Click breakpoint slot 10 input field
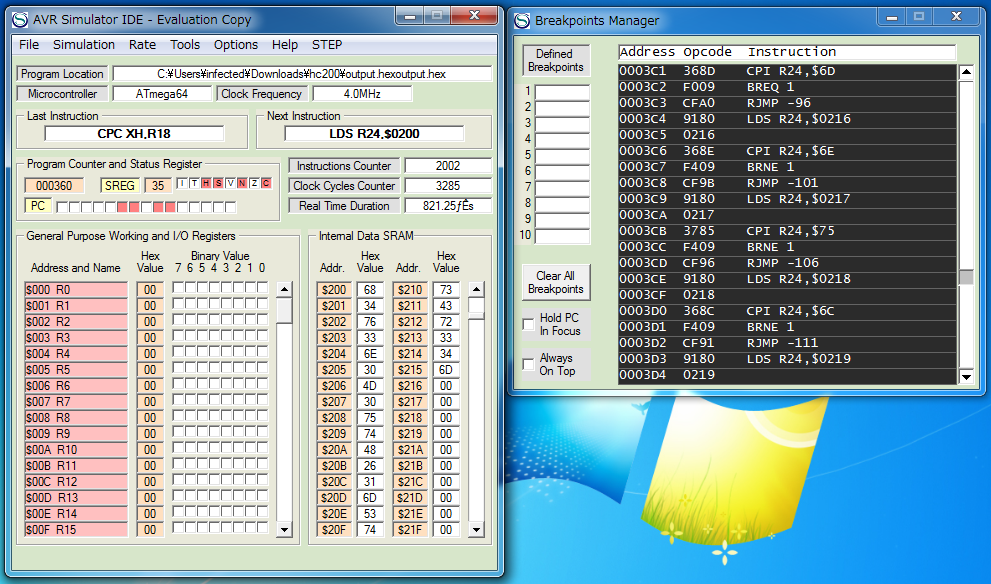The image size is (991, 584). [562, 235]
